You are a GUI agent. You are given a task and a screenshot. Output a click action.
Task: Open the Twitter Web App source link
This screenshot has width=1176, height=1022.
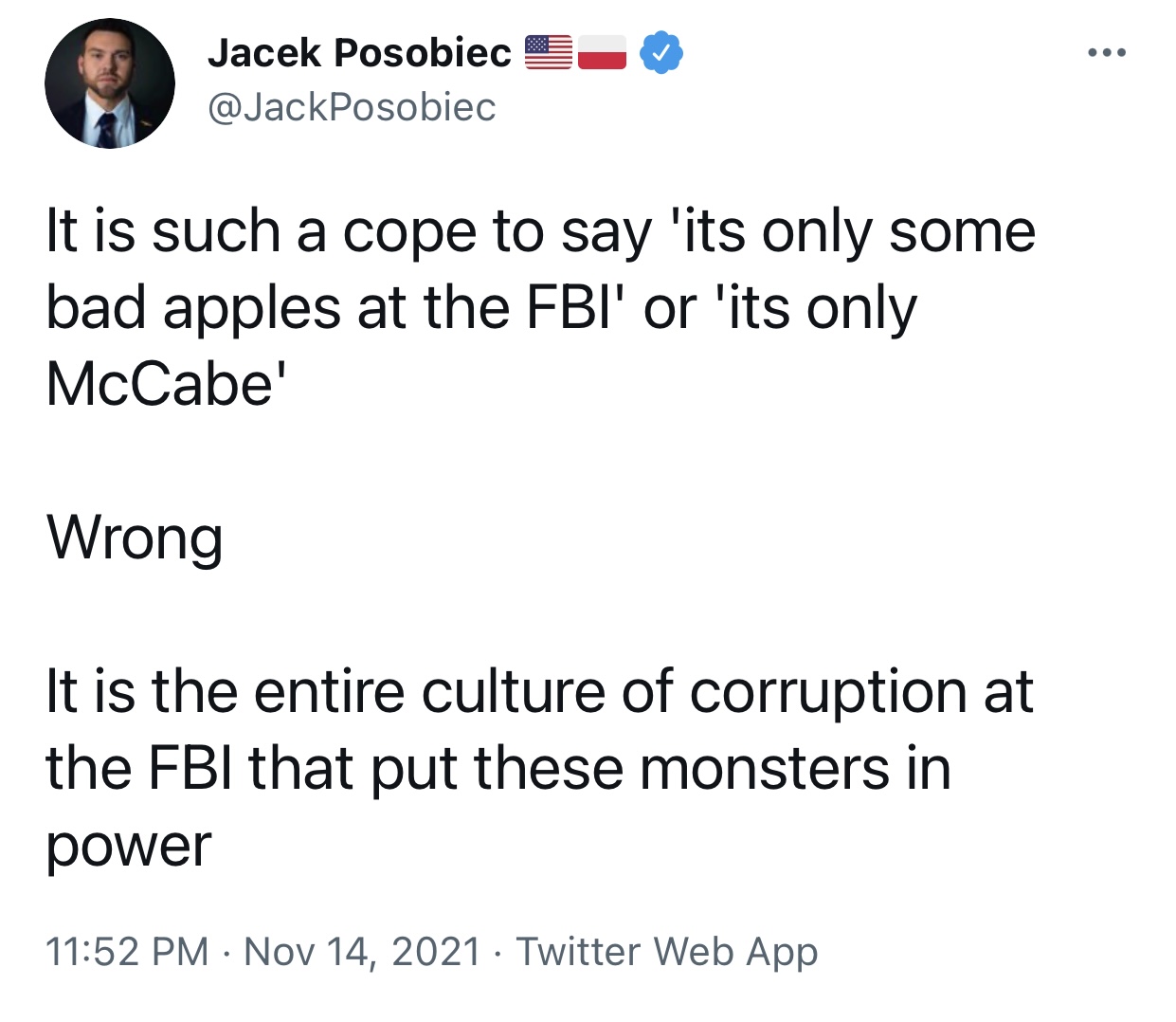click(x=666, y=951)
